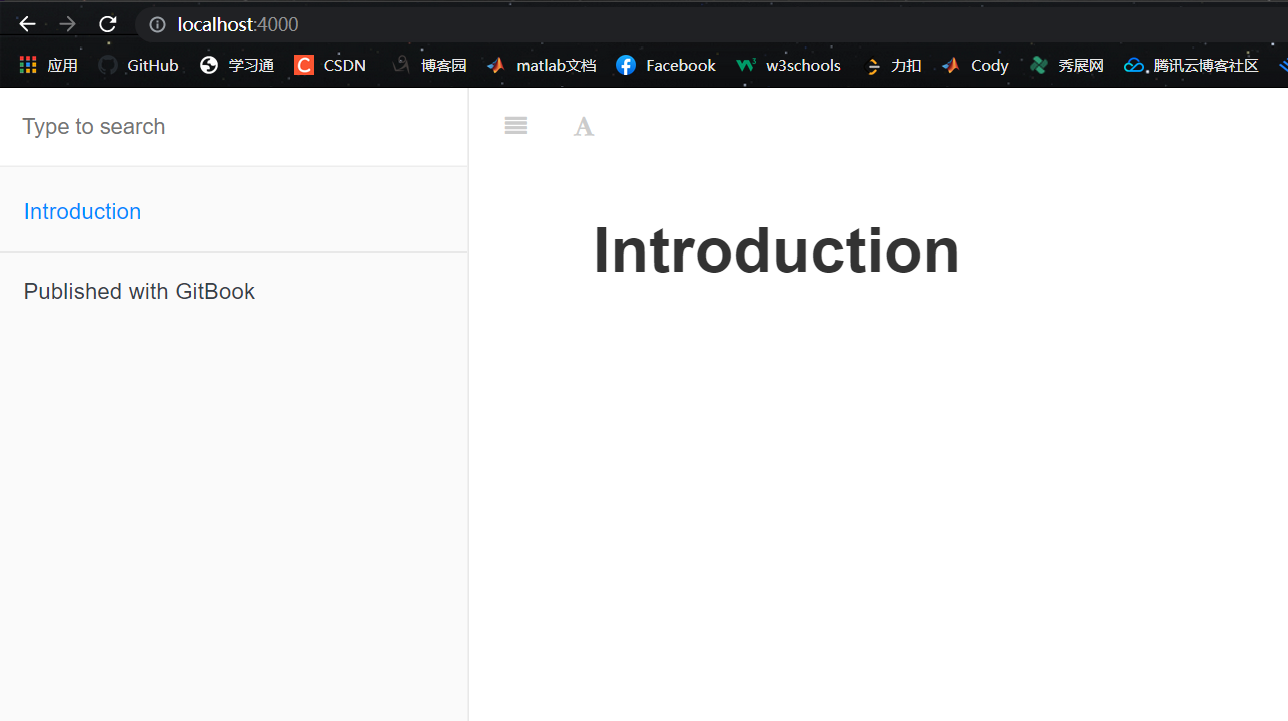Open the Apps grid bookmark icon

coord(28,65)
